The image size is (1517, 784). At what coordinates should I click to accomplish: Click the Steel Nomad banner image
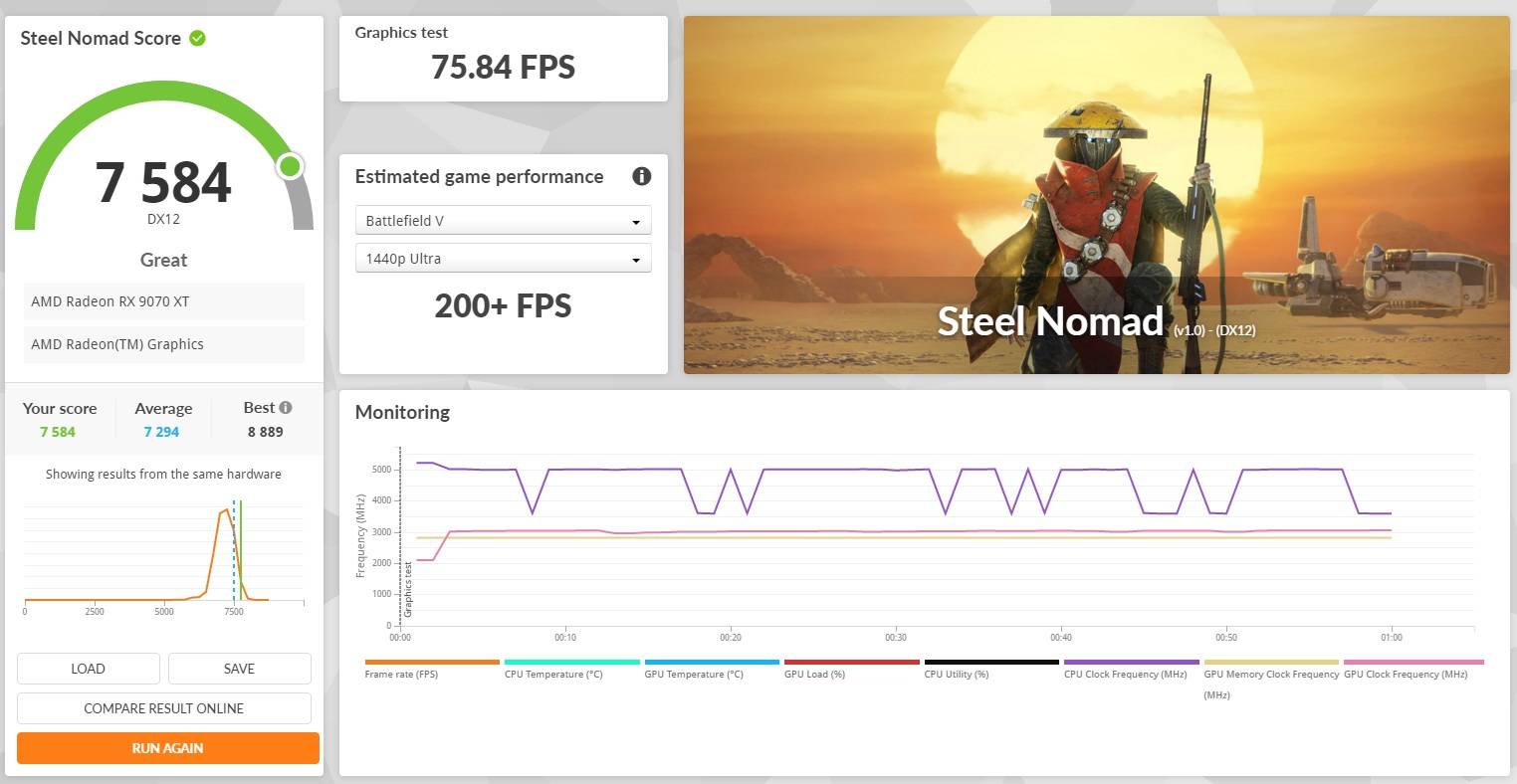tap(1096, 195)
